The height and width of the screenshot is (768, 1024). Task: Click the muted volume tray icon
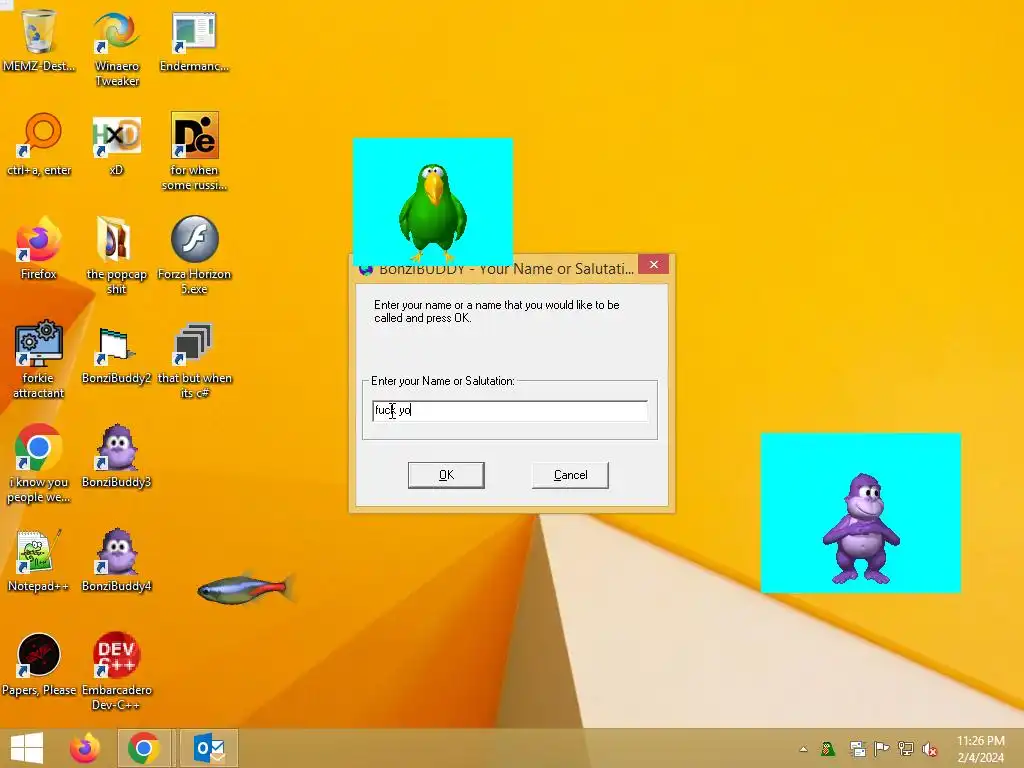(x=930, y=749)
